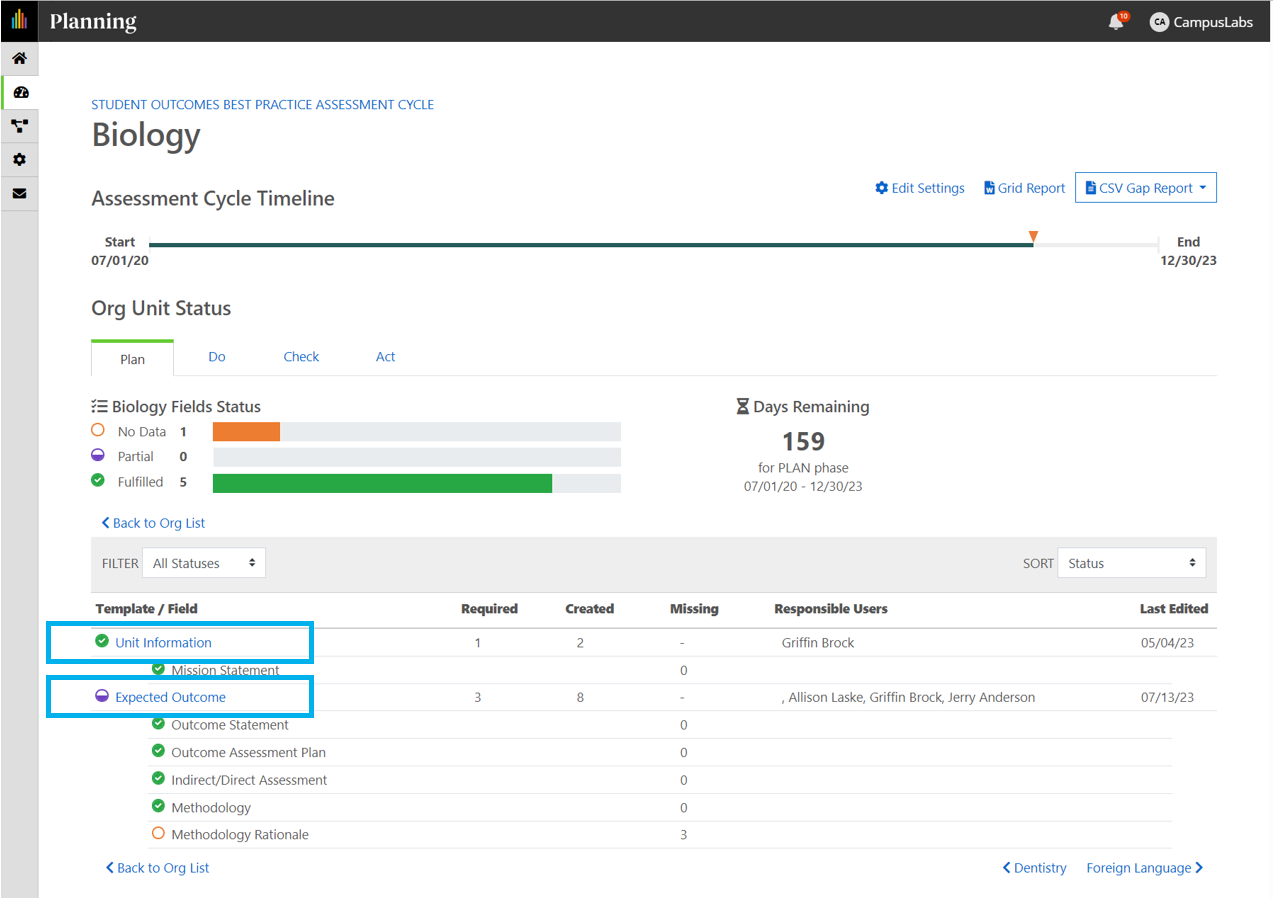This screenshot has height=898, width=1274.
Task: Go to the next unit Foreign Language
Action: click(1145, 868)
